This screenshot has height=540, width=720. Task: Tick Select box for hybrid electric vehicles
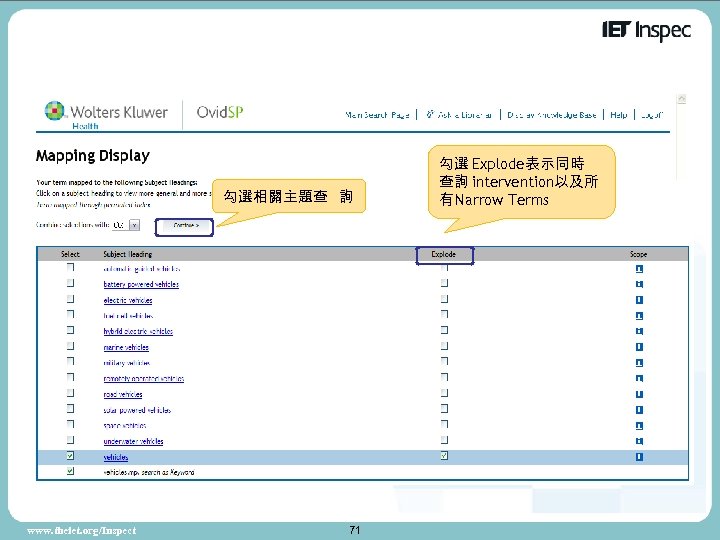click(x=70, y=330)
